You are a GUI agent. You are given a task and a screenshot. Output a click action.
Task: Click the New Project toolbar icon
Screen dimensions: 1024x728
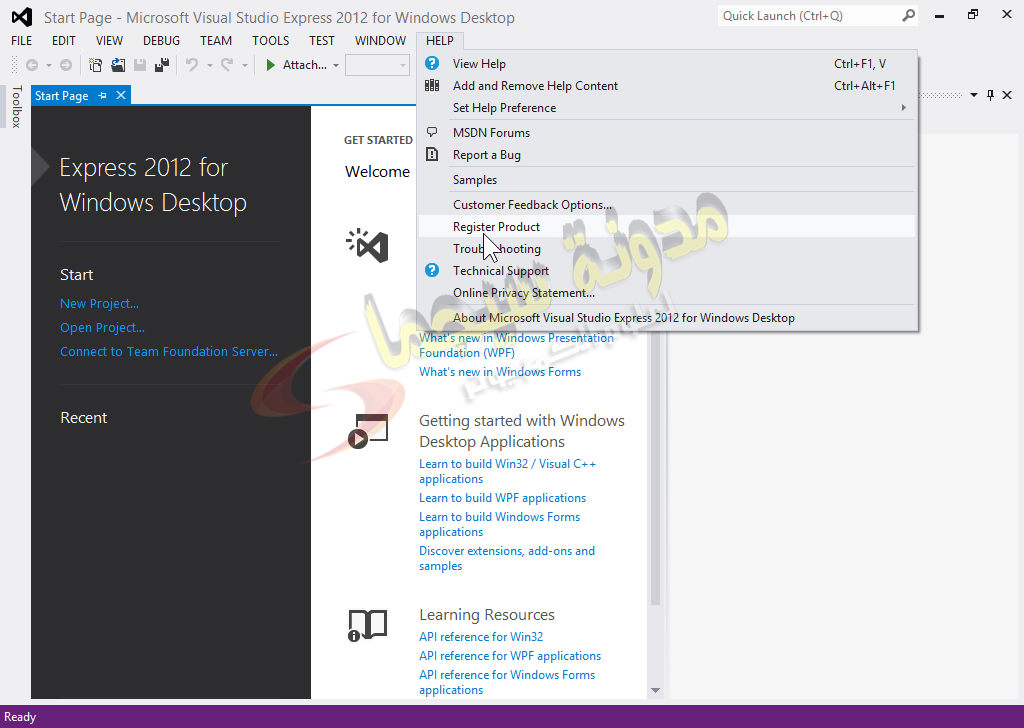95,65
